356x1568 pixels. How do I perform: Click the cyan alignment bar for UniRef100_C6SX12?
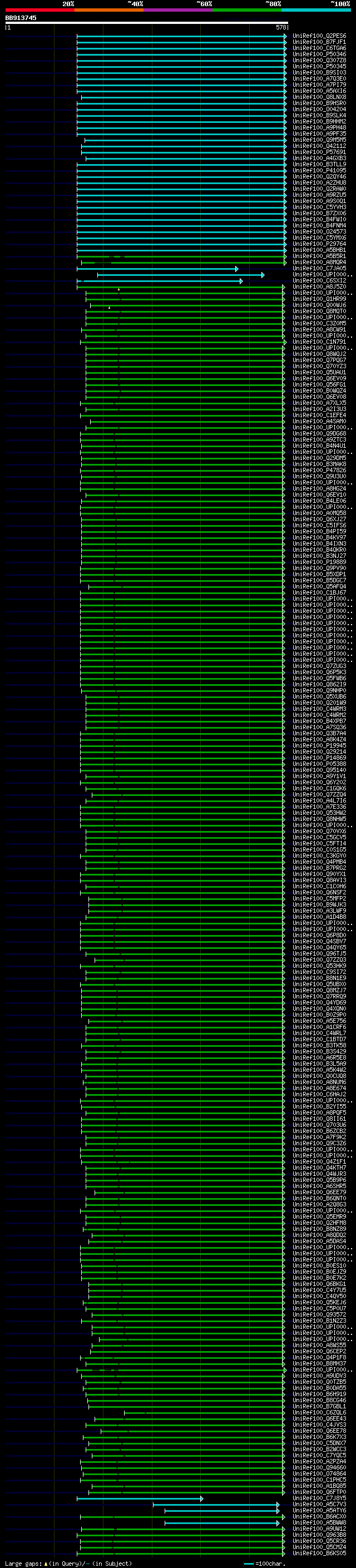160,280
